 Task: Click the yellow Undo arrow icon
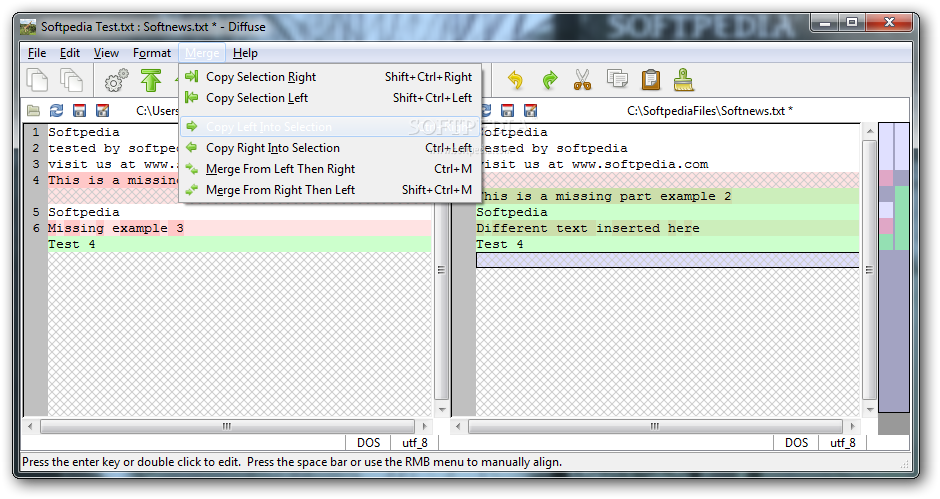click(516, 80)
